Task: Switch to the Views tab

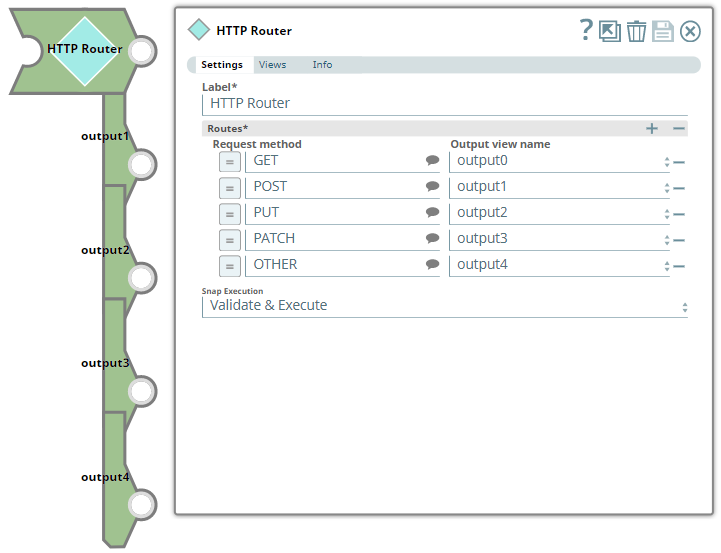Action: point(272,65)
